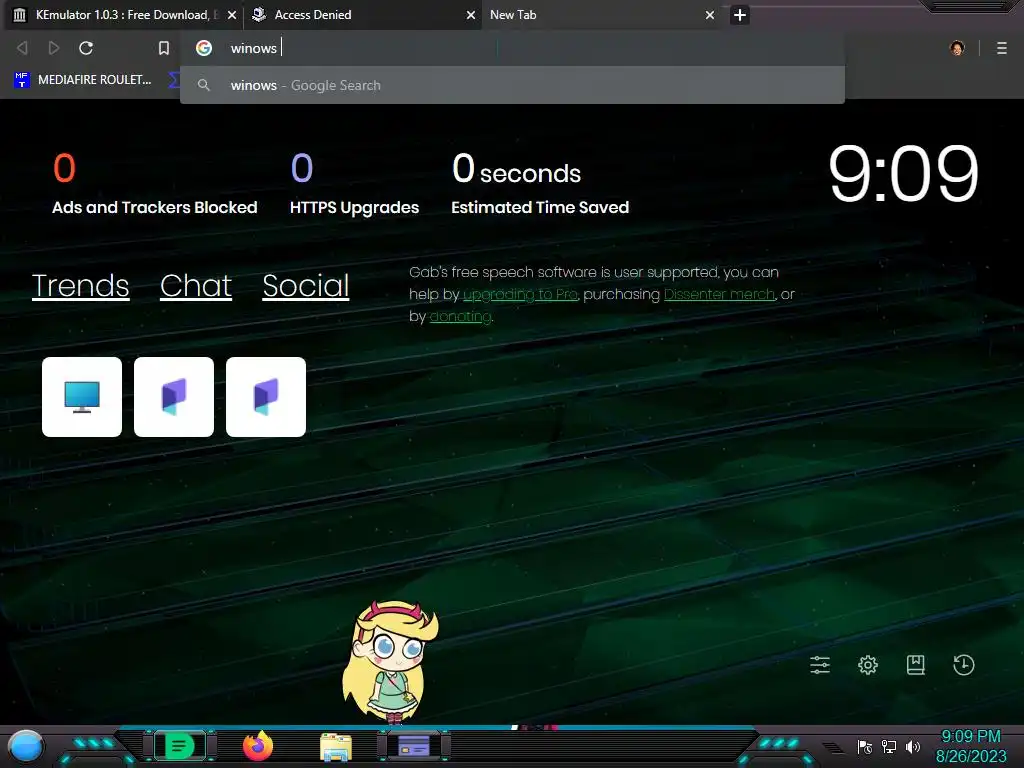
Task: Reload the current page
Action: [86, 48]
